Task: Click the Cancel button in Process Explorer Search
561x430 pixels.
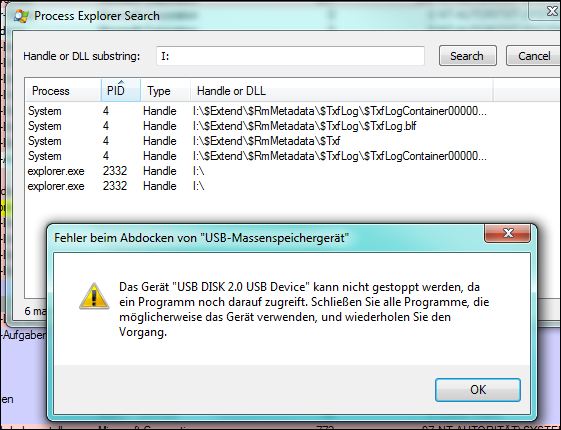Action: (533, 56)
